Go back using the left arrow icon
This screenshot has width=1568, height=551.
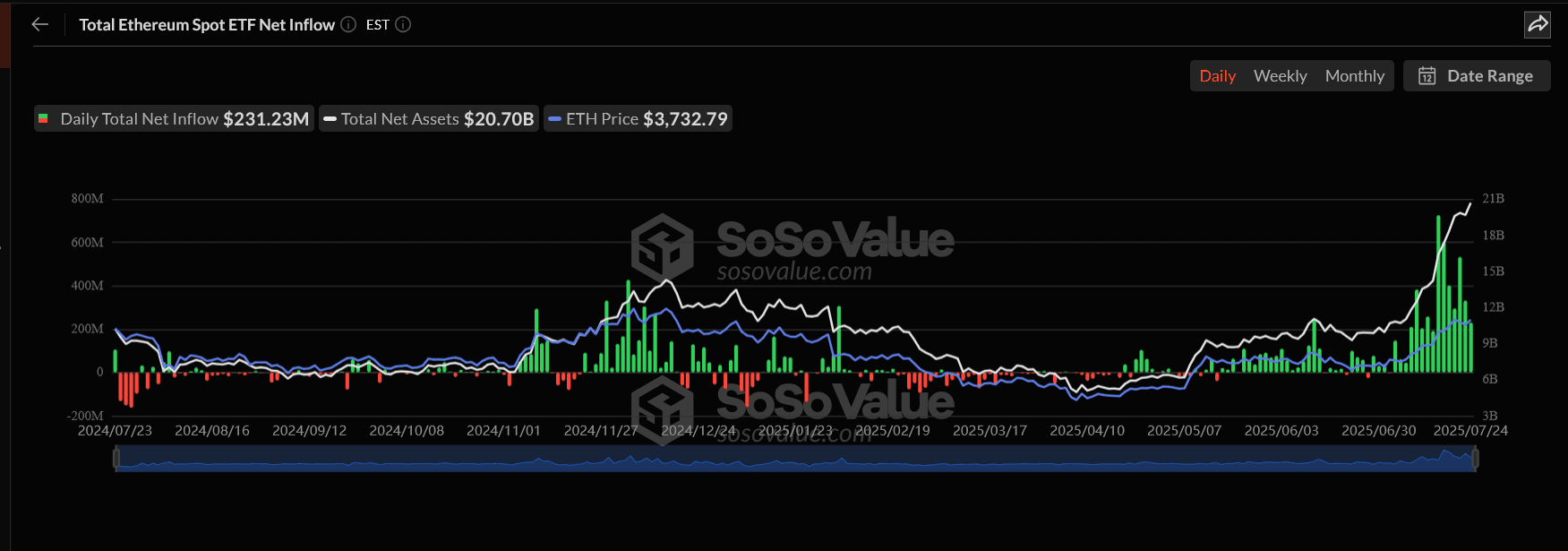pyautogui.click(x=40, y=24)
